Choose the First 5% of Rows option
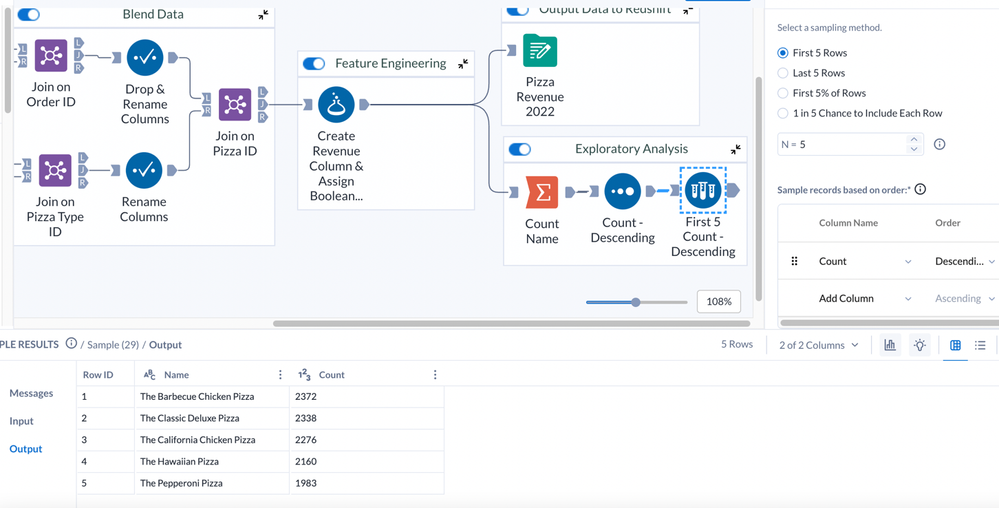Viewport: 999px width, 508px height. (x=783, y=93)
